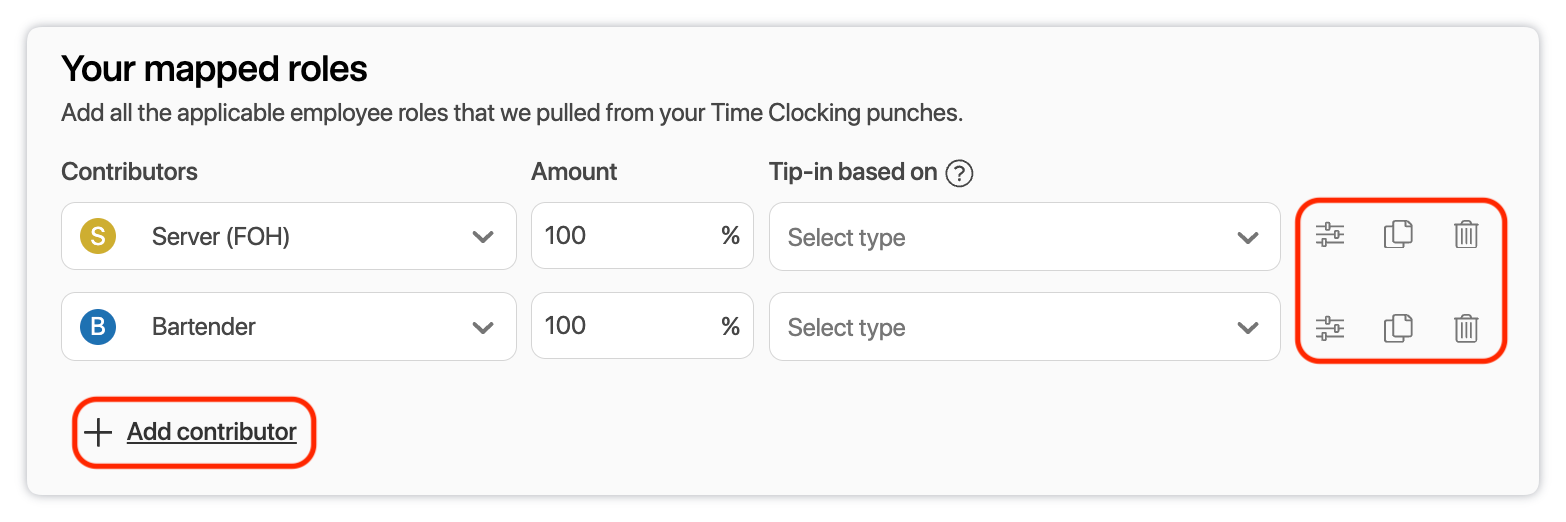Click the yellow S avatar for Server
The image size is (1566, 522).
pos(97,236)
